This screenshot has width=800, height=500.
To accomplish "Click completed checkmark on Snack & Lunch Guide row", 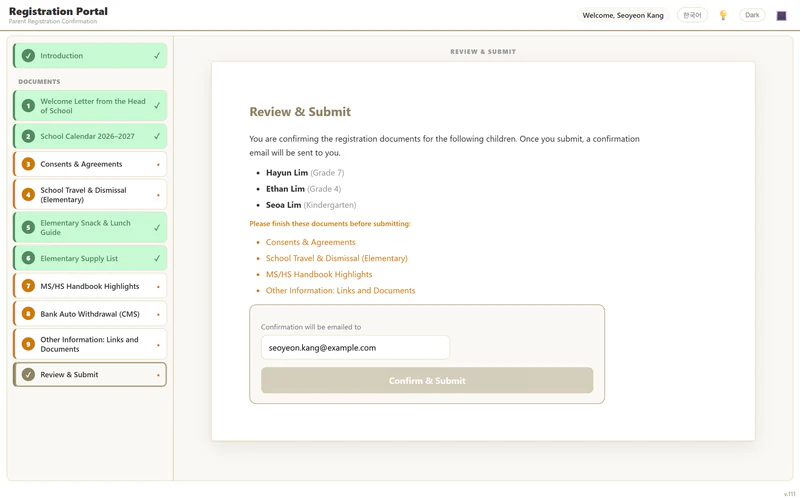I will [x=157, y=228].
